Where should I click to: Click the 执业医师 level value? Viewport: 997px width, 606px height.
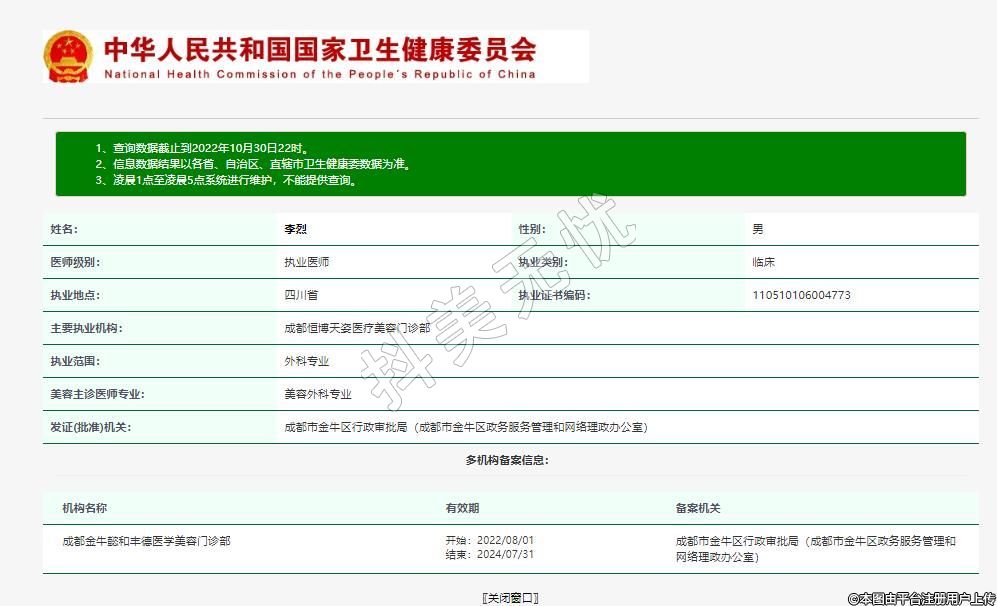coord(307,262)
